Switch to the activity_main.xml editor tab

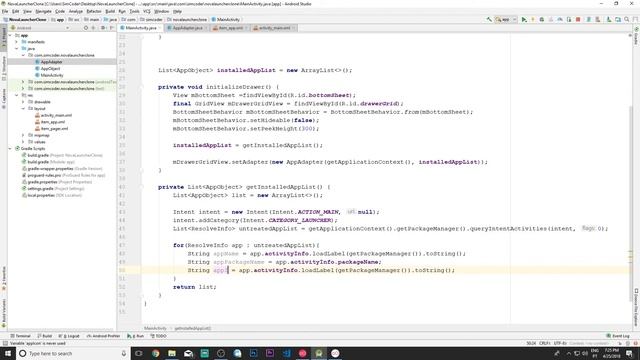(x=274, y=28)
